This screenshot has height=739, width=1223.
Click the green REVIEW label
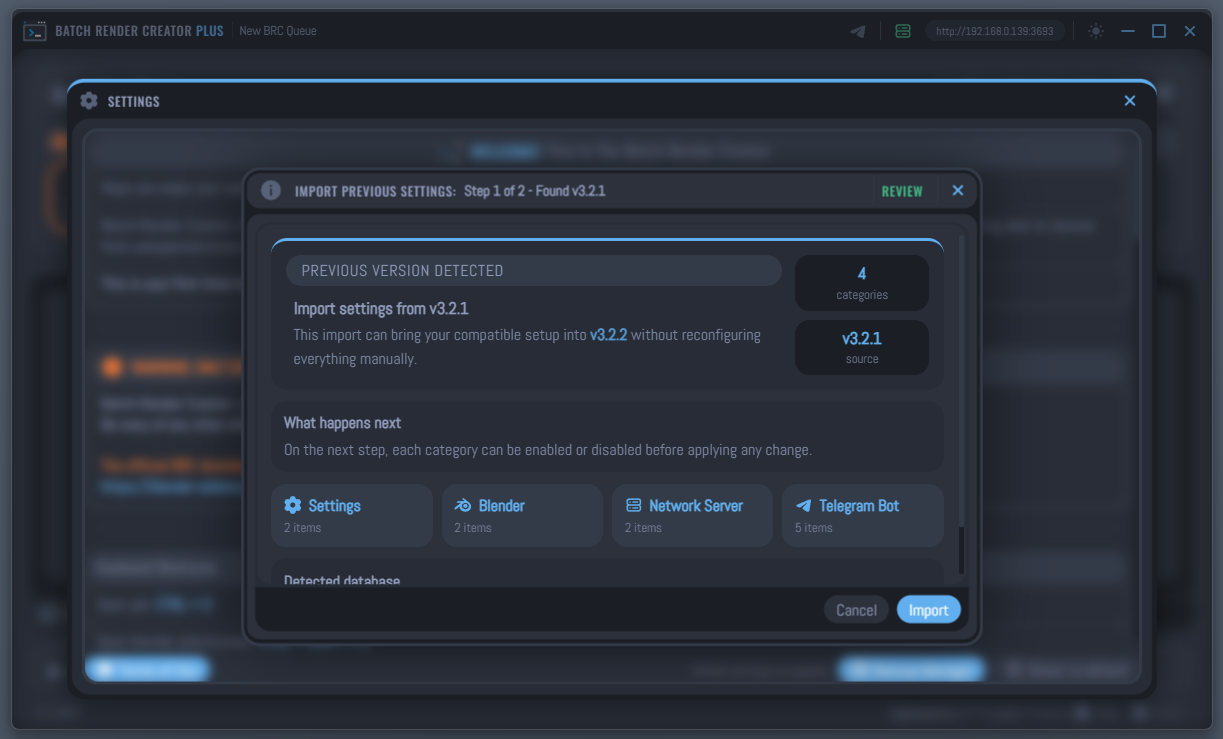(902, 191)
